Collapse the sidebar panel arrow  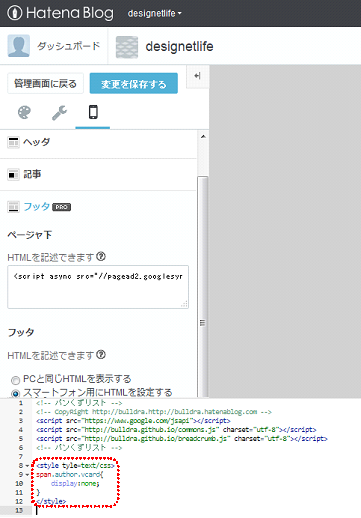(197, 76)
